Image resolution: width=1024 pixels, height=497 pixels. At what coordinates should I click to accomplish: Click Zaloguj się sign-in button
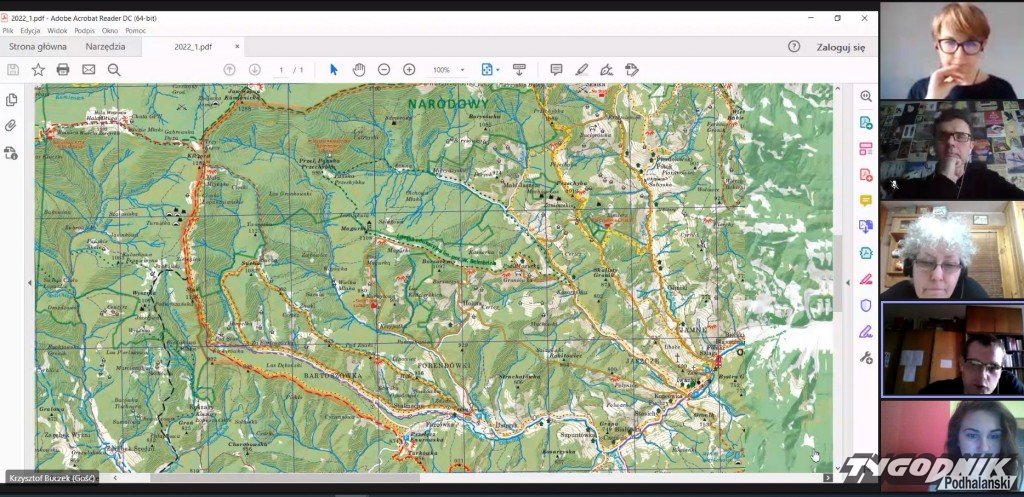[840, 47]
